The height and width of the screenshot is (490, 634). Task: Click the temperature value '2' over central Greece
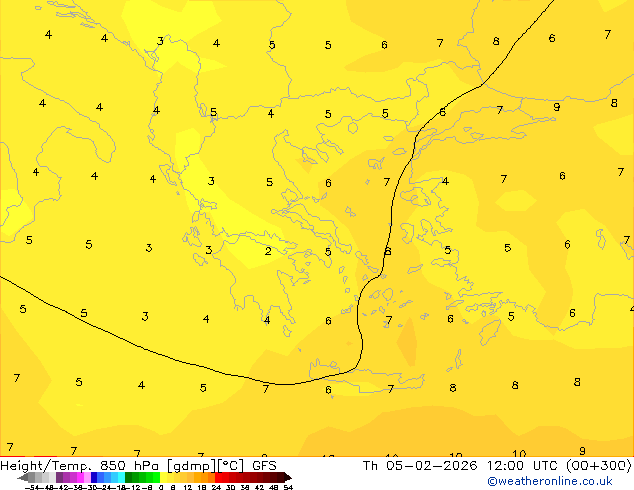268,251
